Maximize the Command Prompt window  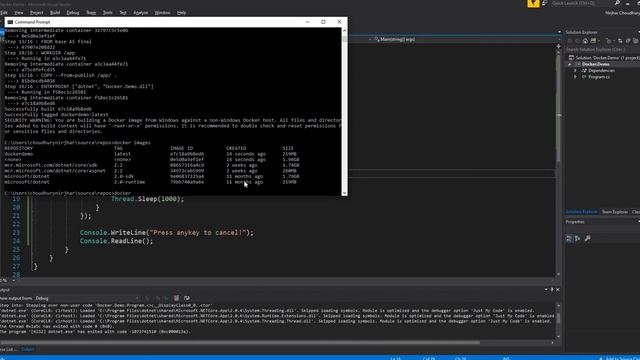pyautogui.click(x=323, y=22)
